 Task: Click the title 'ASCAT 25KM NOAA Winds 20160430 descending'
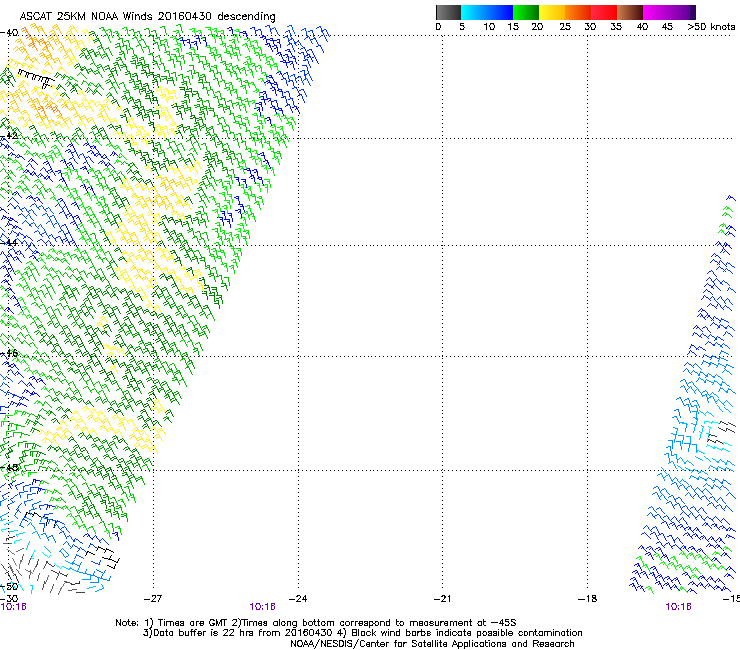pyautogui.click(x=147, y=17)
